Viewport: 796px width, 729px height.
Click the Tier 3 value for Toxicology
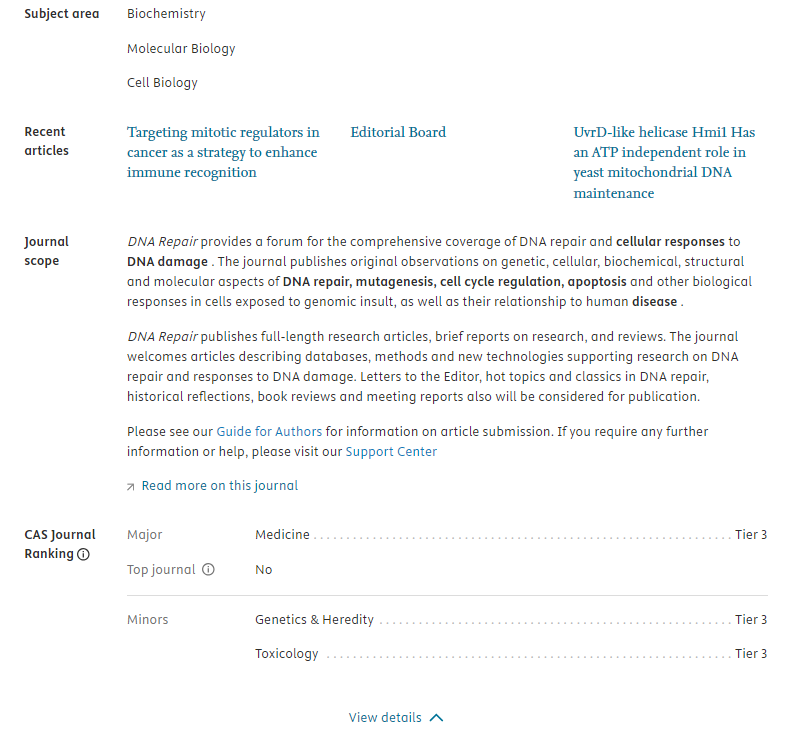coord(751,654)
